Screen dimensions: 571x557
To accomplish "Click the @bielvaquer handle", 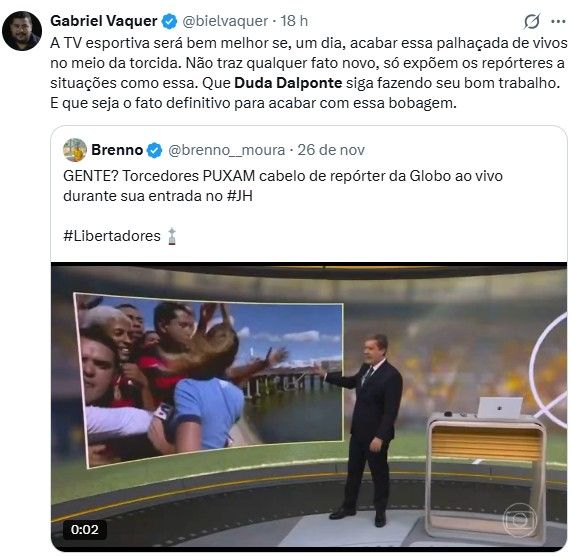I will [x=225, y=21].
